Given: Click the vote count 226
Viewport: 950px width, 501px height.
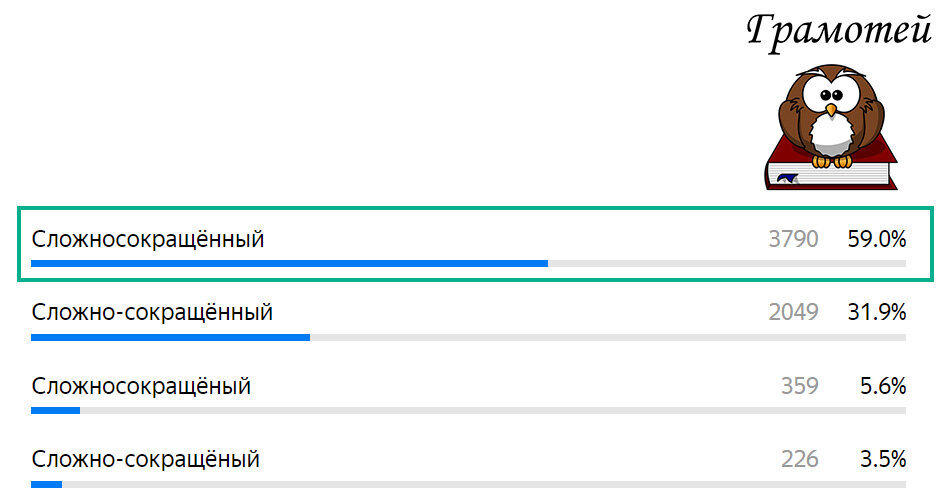Looking at the screenshot, I should pos(800,460).
